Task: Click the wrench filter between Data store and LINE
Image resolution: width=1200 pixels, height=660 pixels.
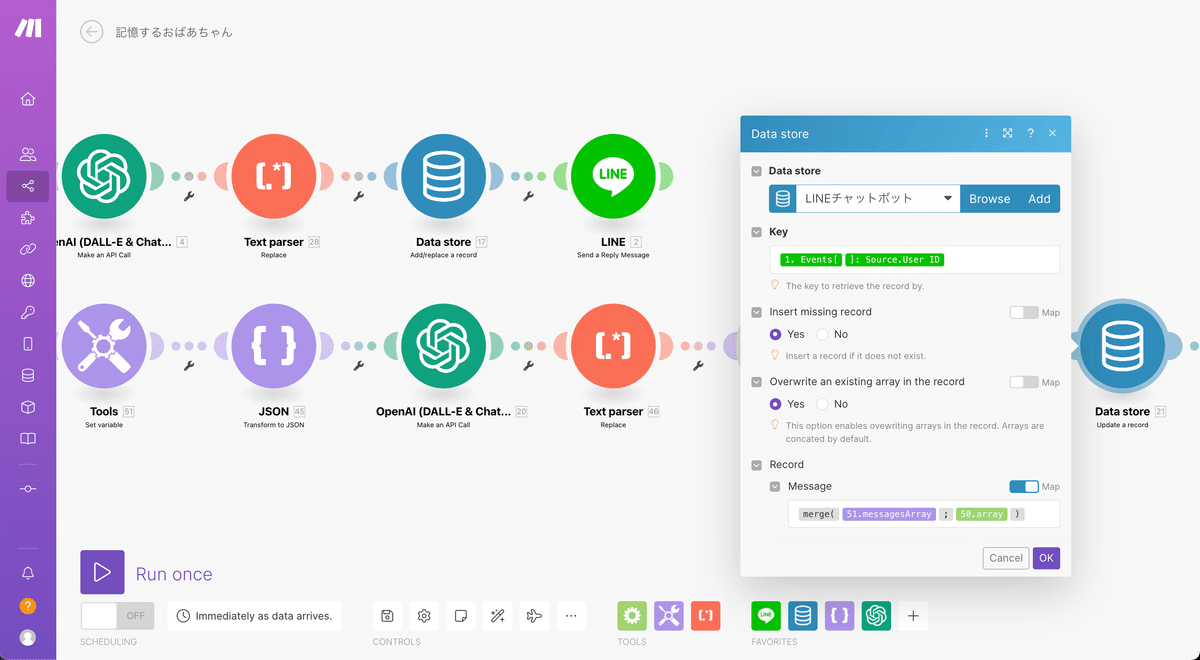Action: click(529, 196)
